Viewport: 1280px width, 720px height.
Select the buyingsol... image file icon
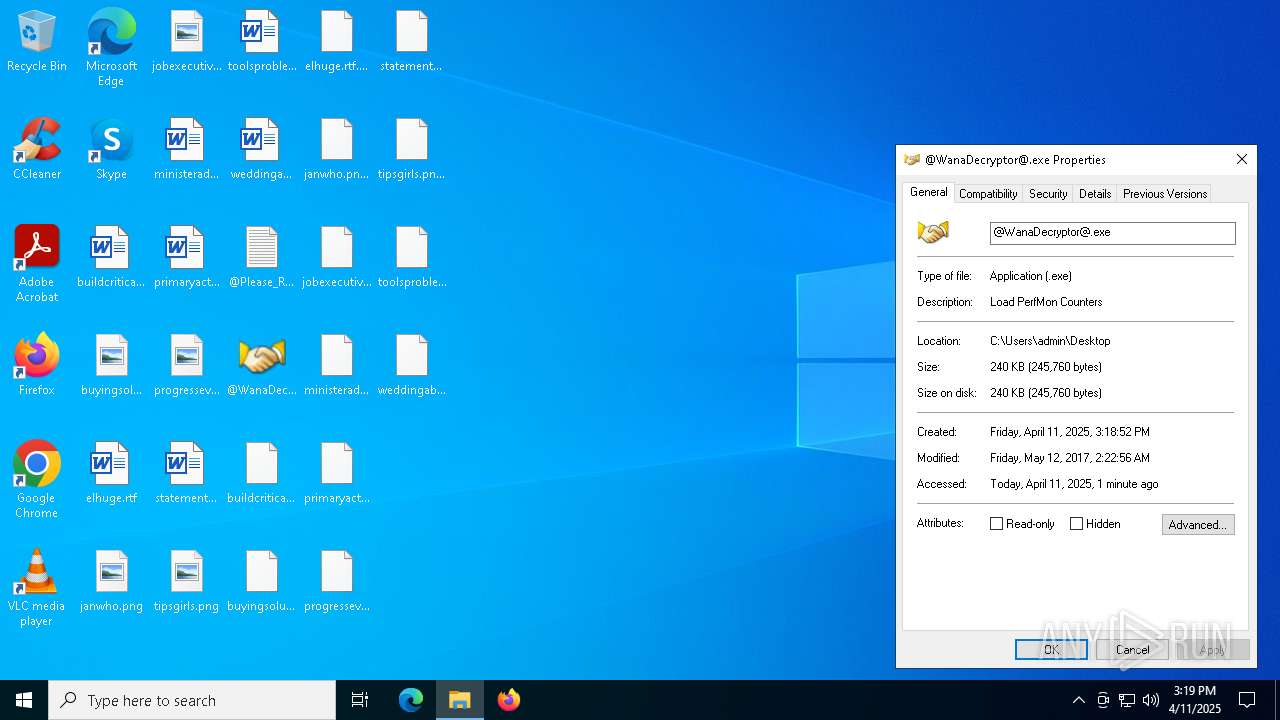(111, 366)
